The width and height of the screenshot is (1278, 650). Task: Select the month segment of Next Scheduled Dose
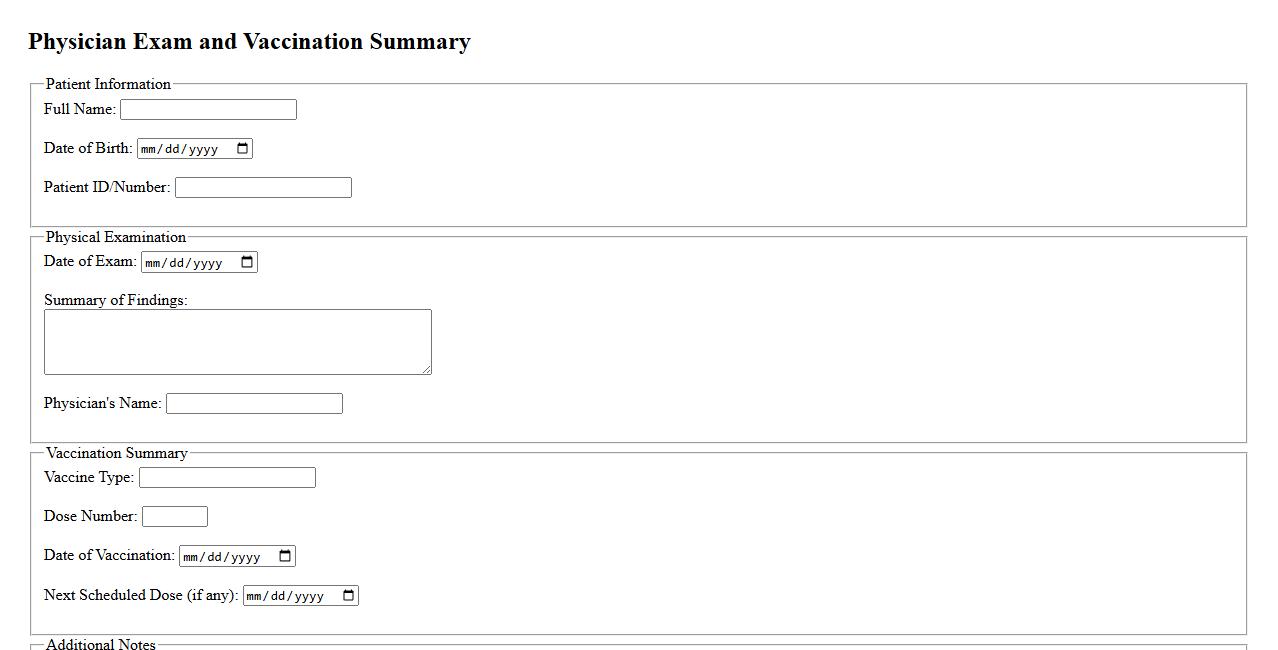256,597
